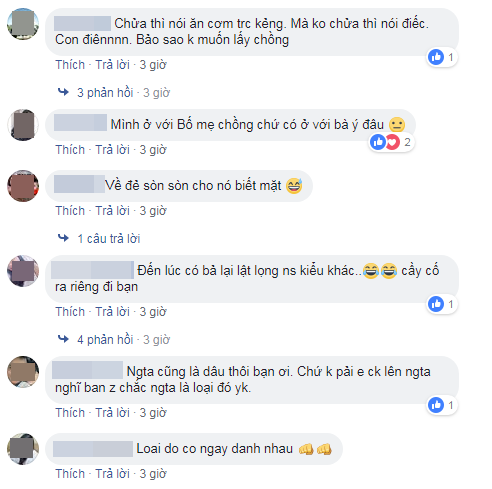Click the like reaction on the "Ngta cũng là dâu" comment
The height and width of the screenshot is (489, 492).
(436, 405)
